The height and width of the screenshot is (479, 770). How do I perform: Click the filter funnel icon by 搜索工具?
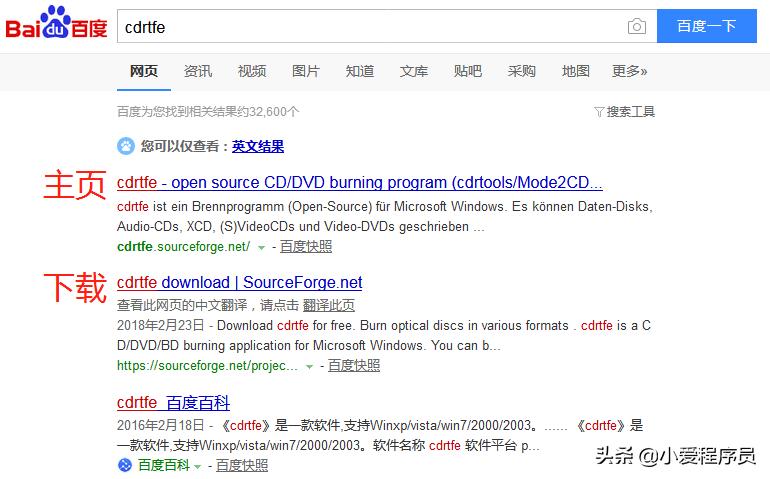pyautogui.click(x=599, y=112)
